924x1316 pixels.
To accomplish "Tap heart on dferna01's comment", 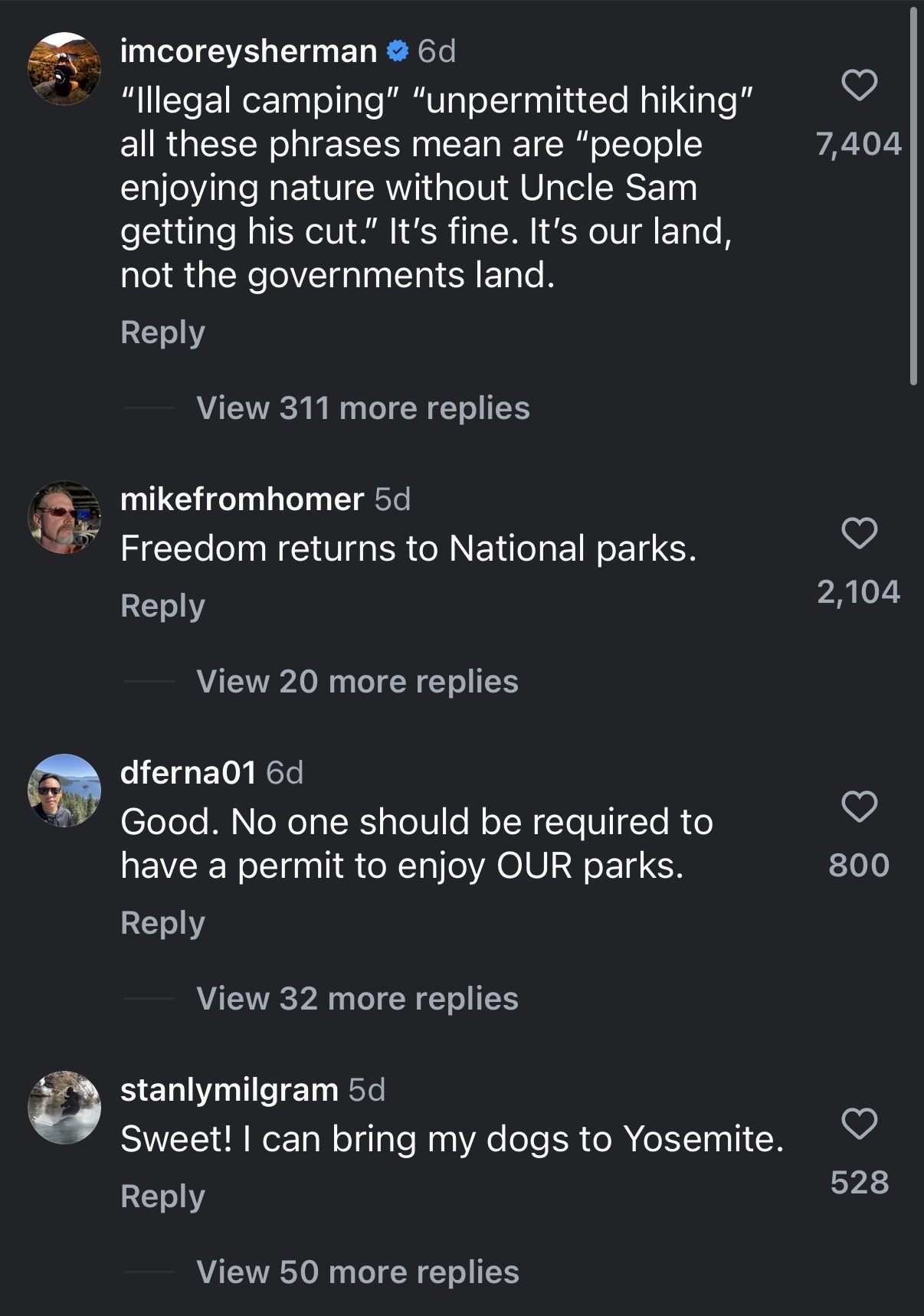I will click(859, 807).
